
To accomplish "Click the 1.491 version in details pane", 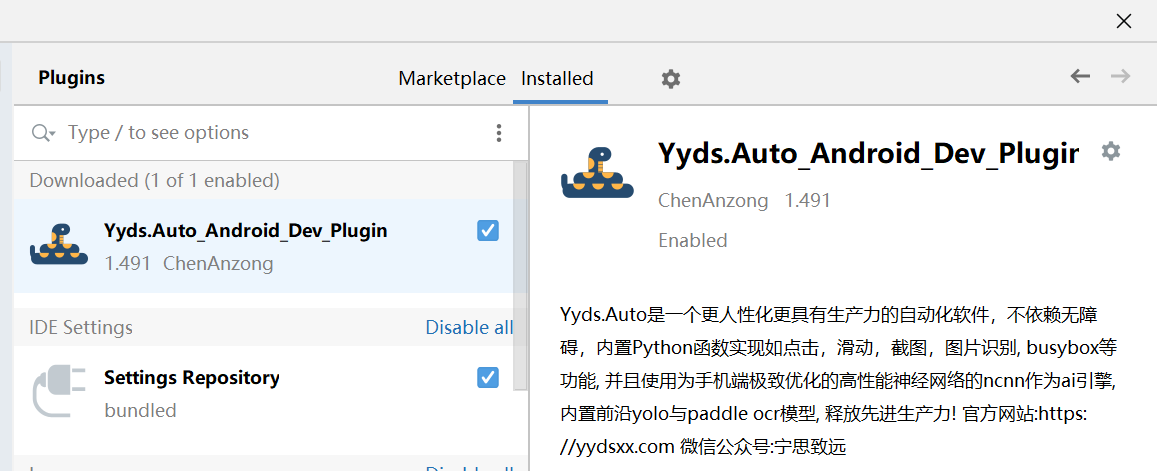I will pyautogui.click(x=807, y=200).
